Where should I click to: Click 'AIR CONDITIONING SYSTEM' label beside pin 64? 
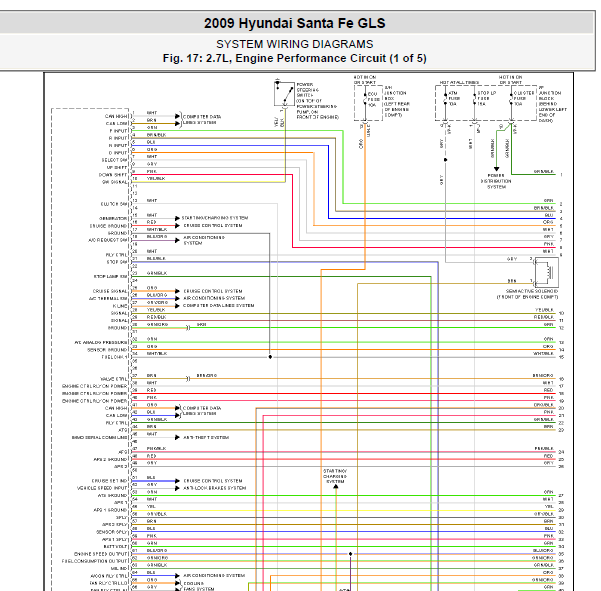[x=214, y=576]
